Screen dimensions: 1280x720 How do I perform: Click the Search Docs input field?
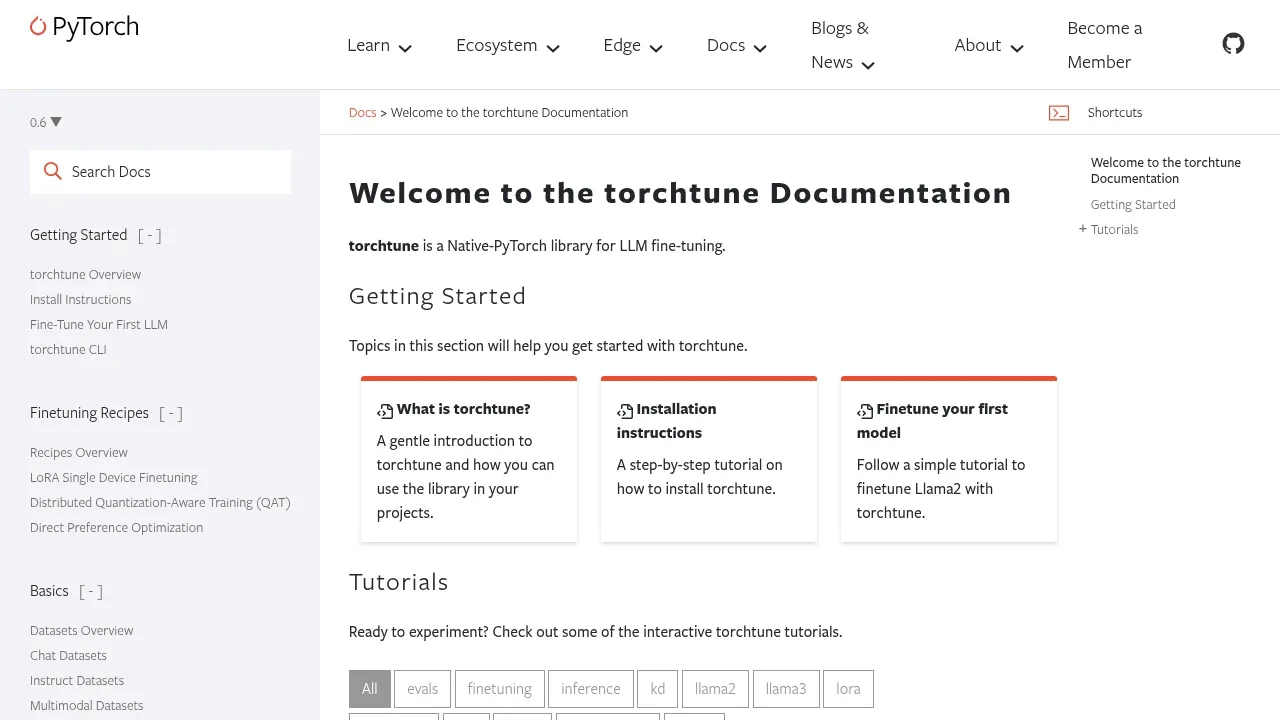[160, 172]
